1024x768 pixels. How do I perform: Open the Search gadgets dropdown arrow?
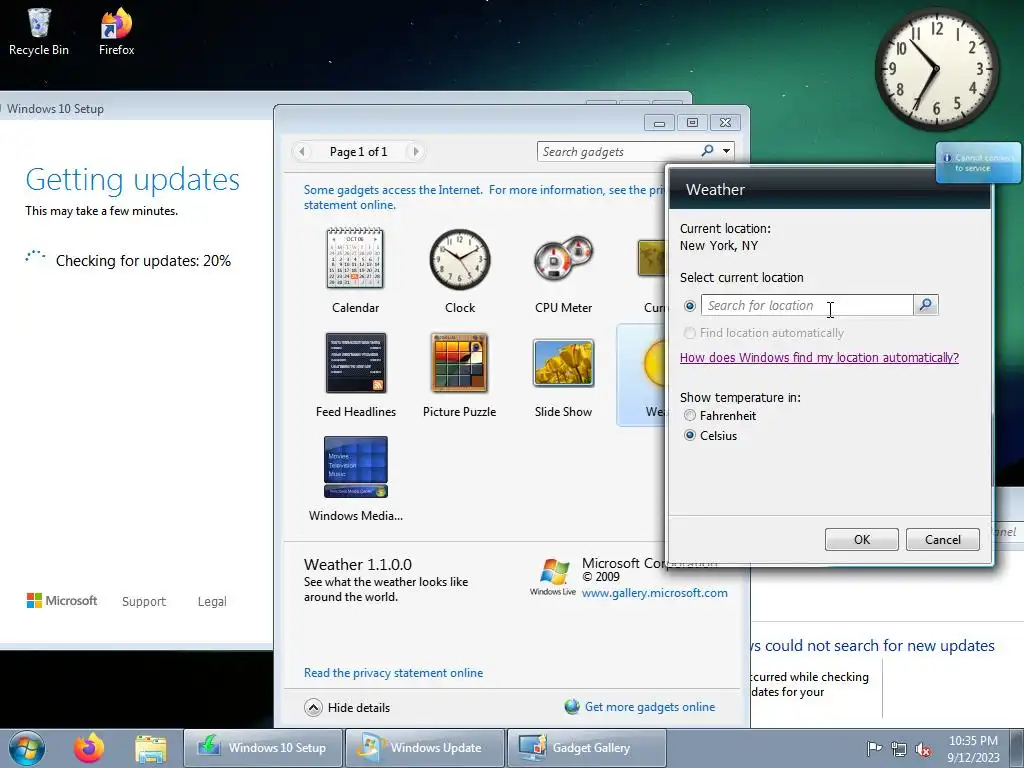726,151
